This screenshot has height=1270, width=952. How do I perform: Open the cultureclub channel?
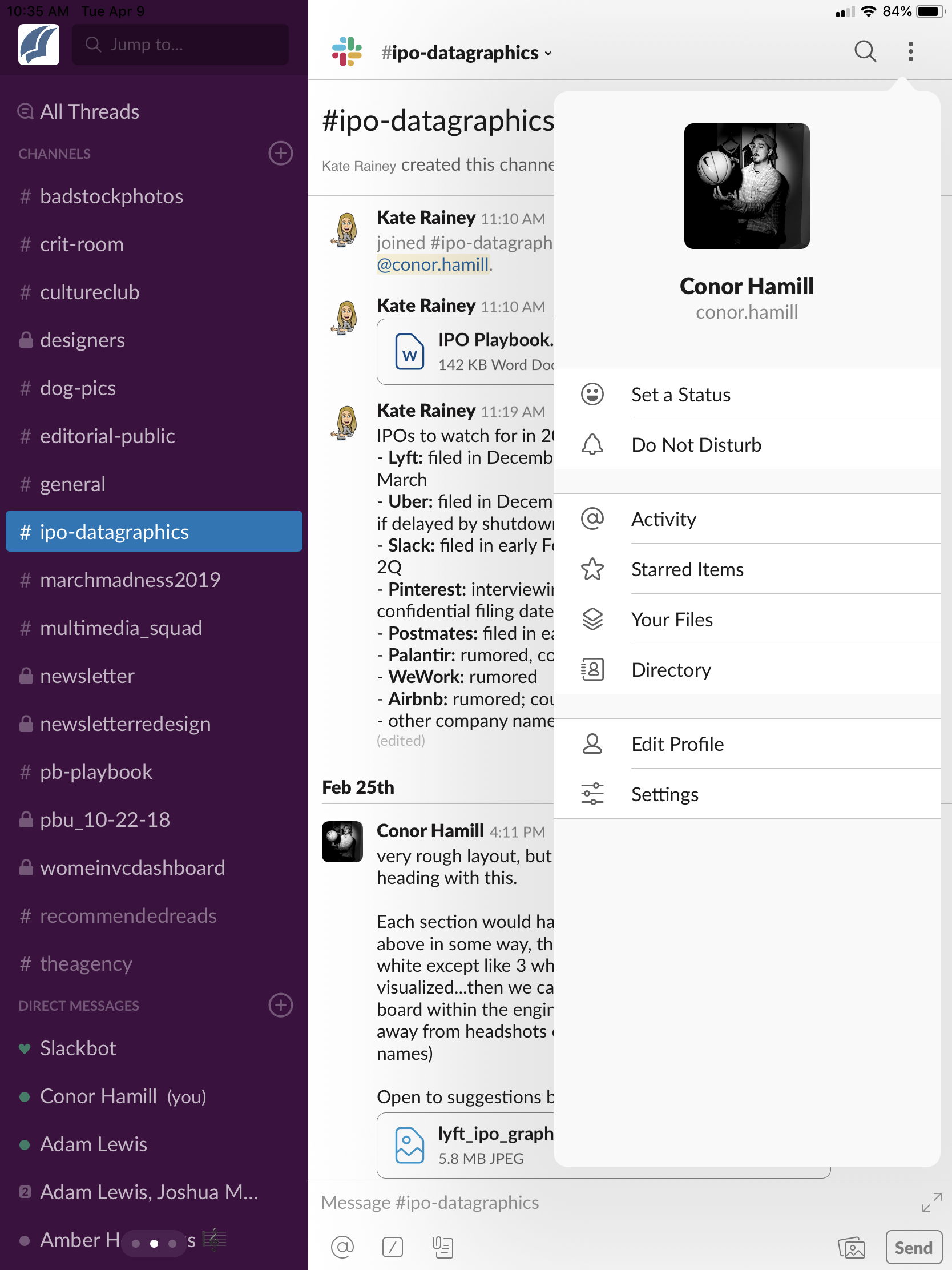click(x=154, y=292)
